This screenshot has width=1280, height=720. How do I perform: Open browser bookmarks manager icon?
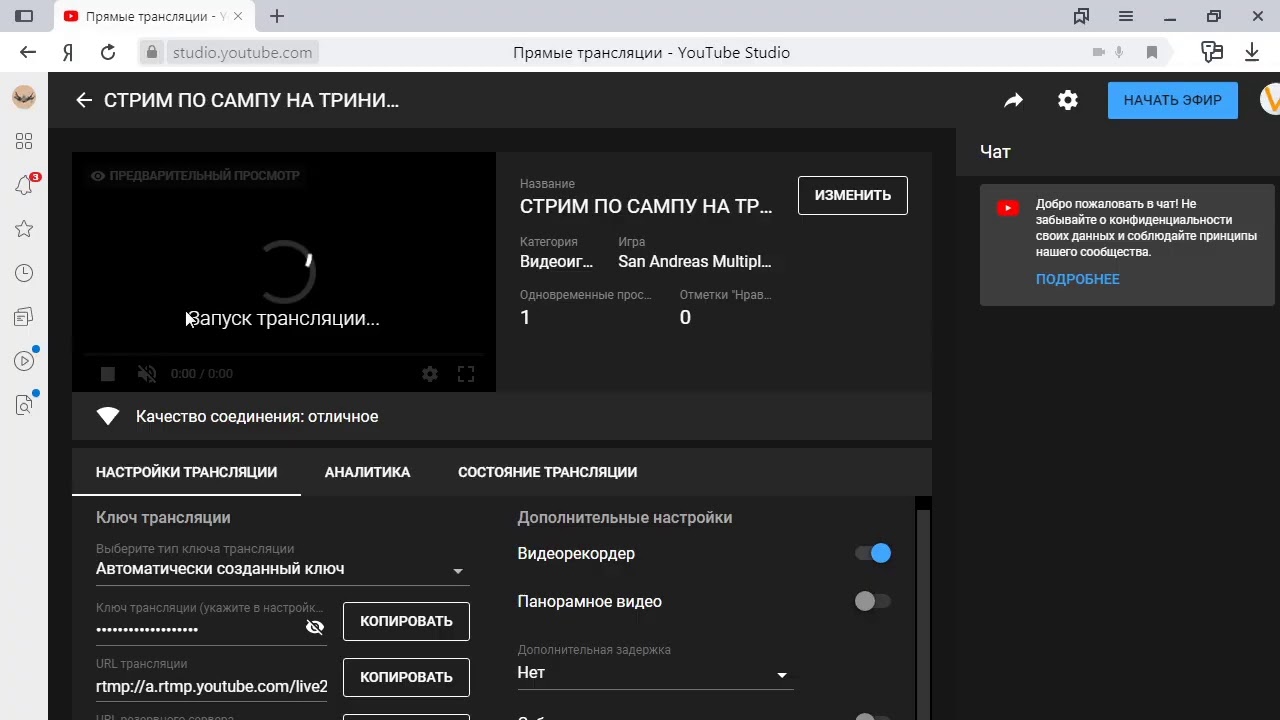tap(1081, 16)
